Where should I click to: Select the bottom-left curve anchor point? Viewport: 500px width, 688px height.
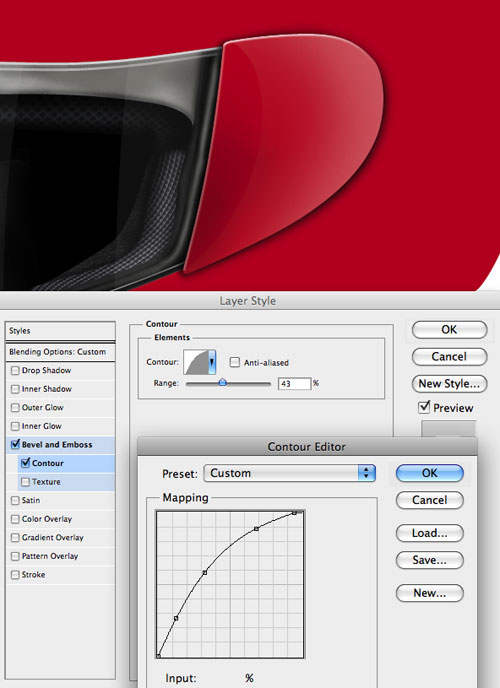pos(158,656)
